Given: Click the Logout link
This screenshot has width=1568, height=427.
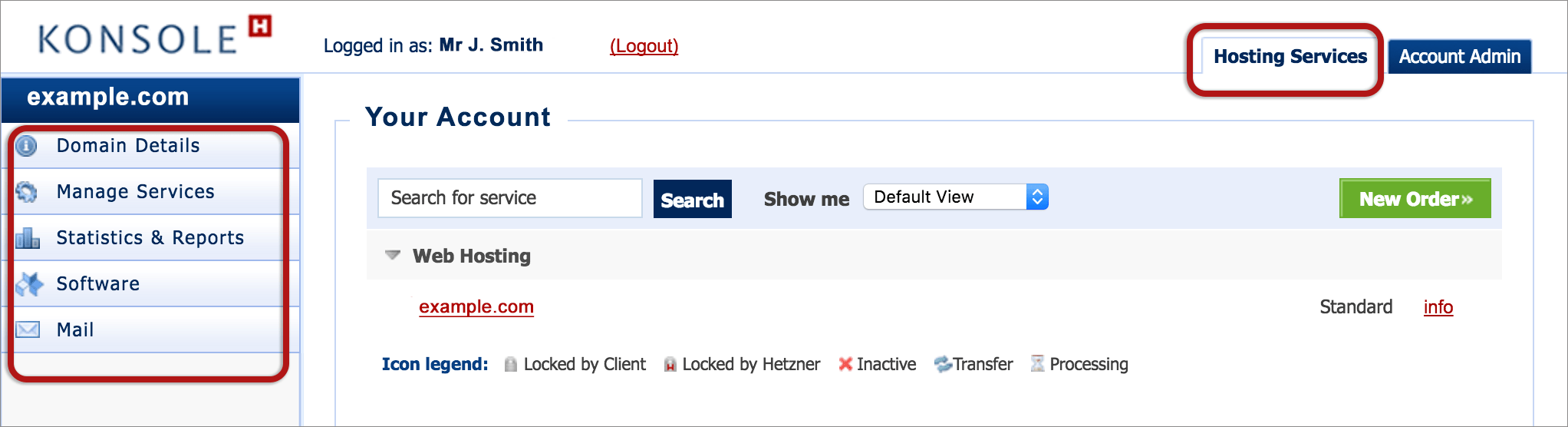Looking at the screenshot, I should (x=644, y=46).
